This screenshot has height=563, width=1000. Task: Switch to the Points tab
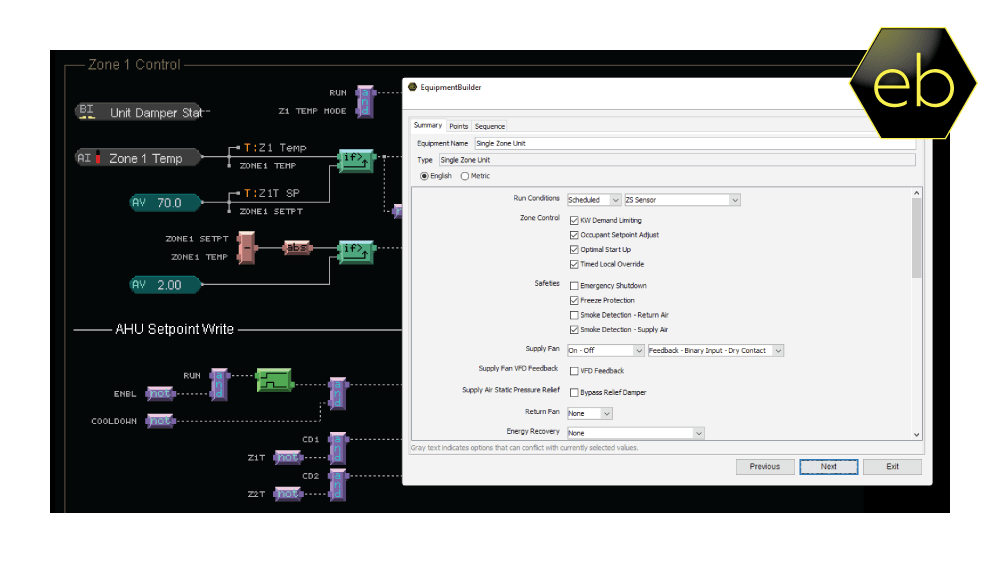pyautogui.click(x=458, y=126)
